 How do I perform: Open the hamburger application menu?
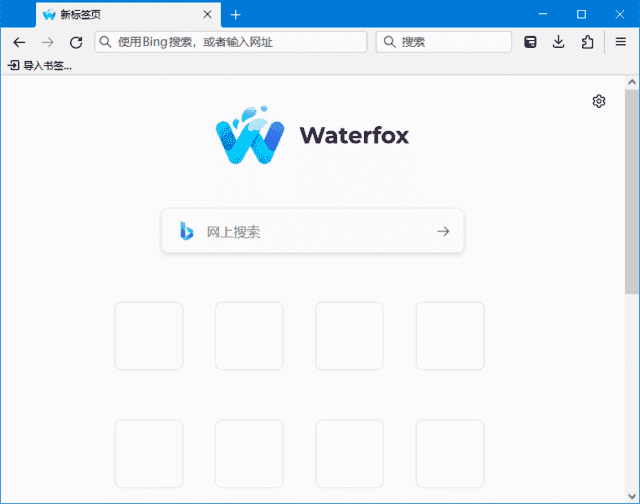click(x=620, y=42)
